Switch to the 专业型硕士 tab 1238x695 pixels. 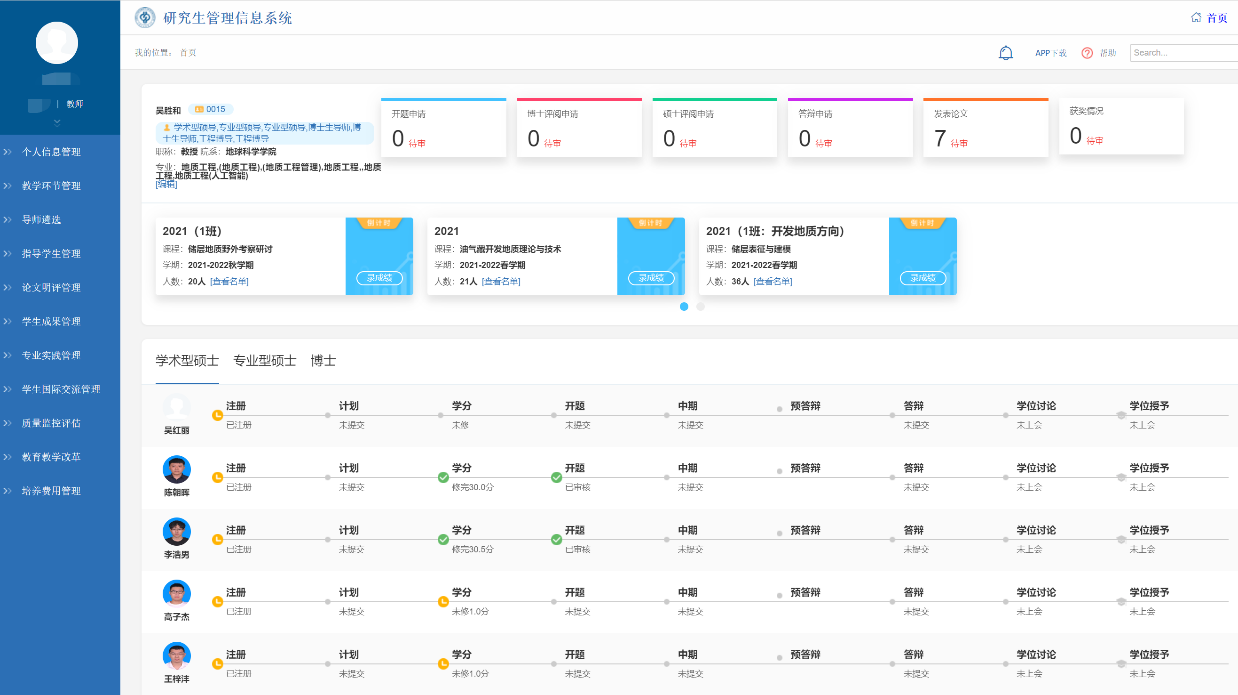264,361
